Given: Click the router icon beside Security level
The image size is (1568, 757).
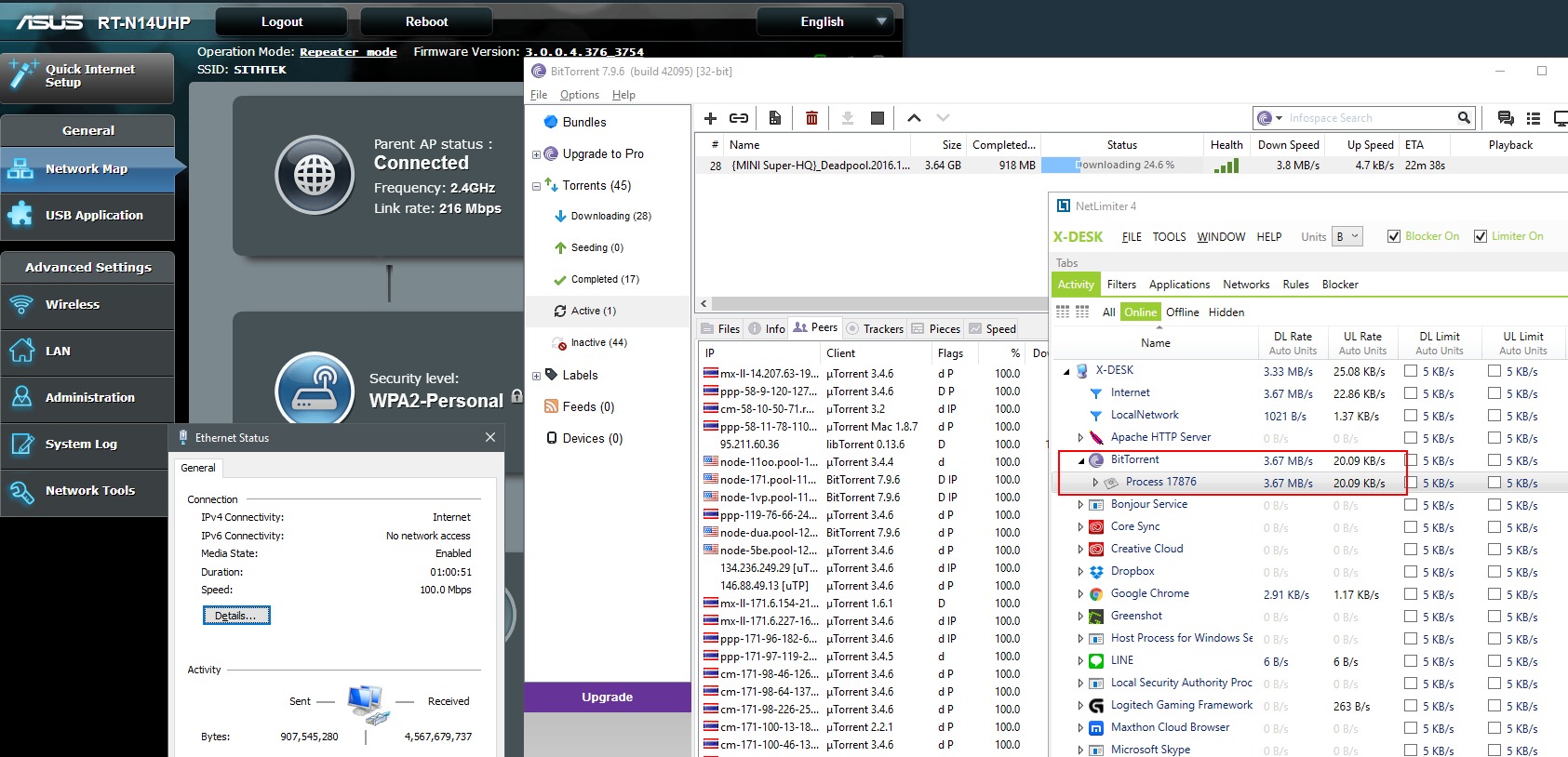Looking at the screenshot, I should pos(315,391).
